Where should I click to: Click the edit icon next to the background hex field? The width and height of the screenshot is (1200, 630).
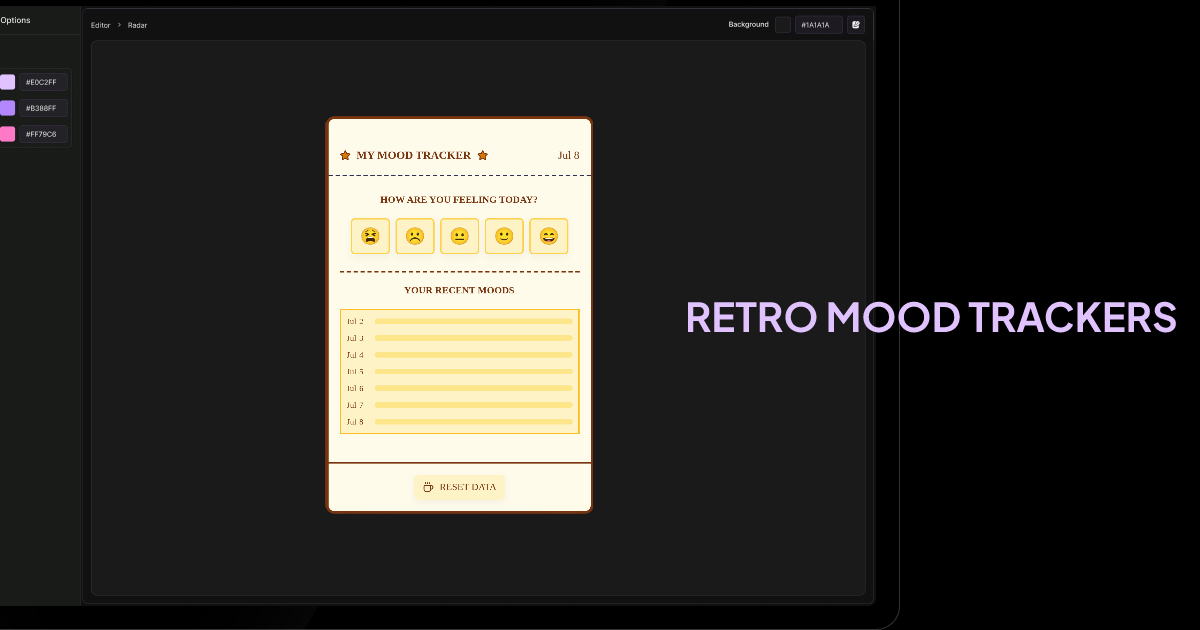(856, 24)
